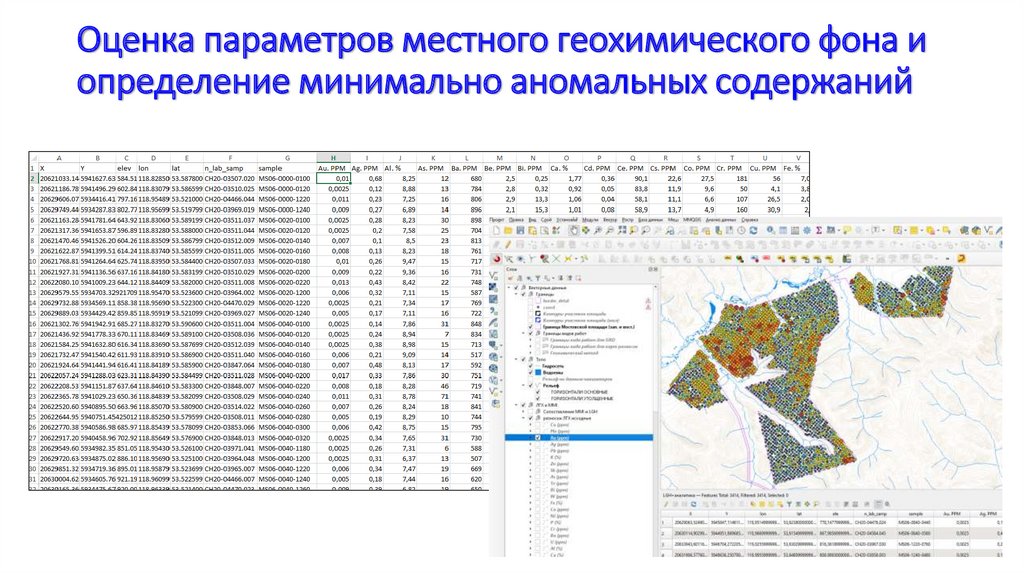1024x574 pixels.
Task: Click the clock Temporal Controller icon
Action: 741,231
